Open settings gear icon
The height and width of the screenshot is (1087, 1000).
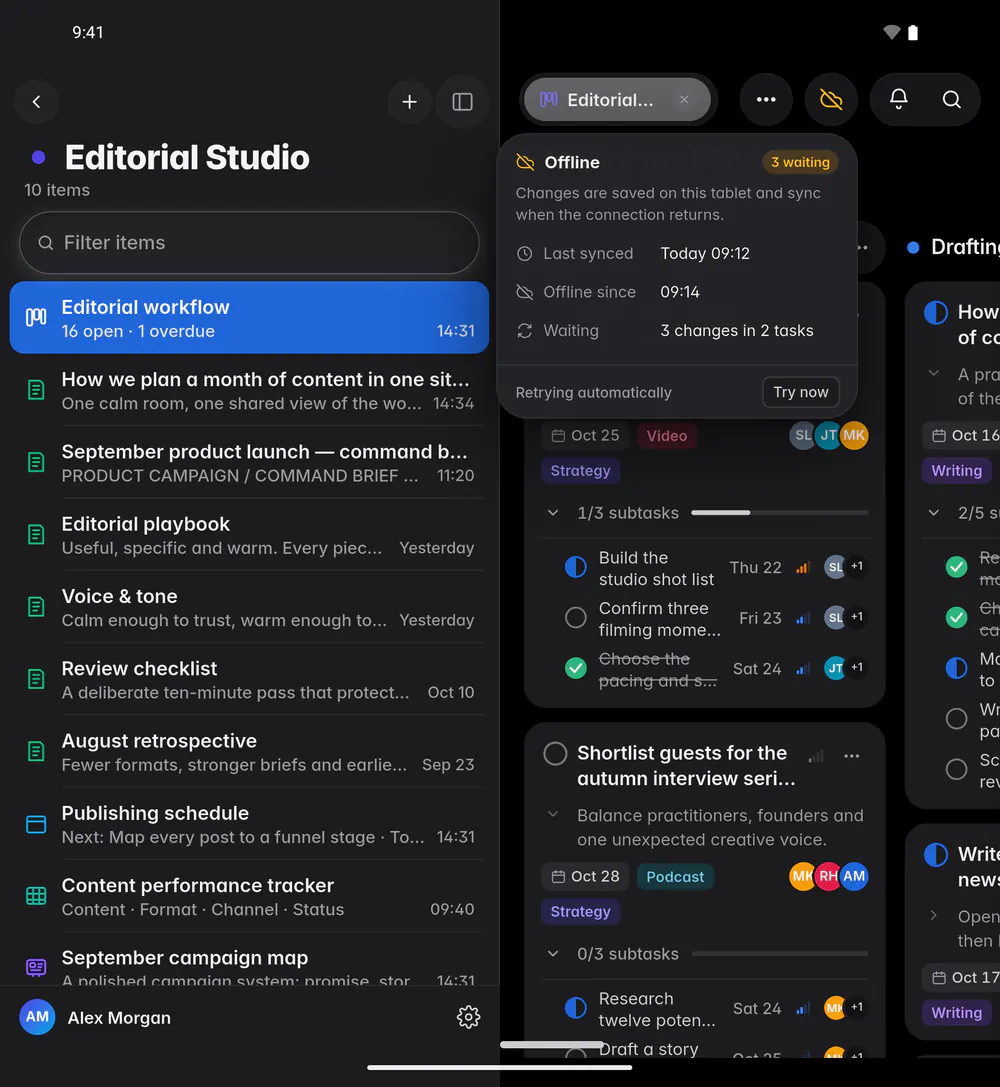point(468,1017)
